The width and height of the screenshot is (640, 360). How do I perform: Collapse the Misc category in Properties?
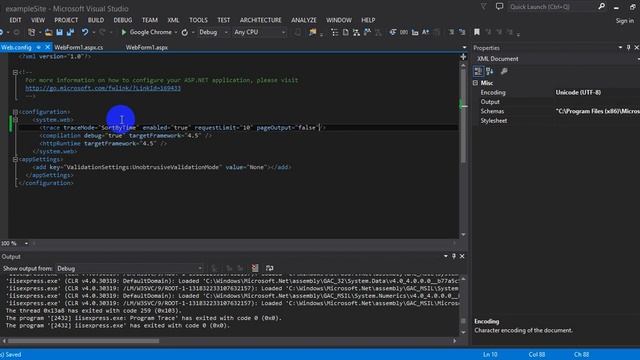pyautogui.click(x=476, y=83)
